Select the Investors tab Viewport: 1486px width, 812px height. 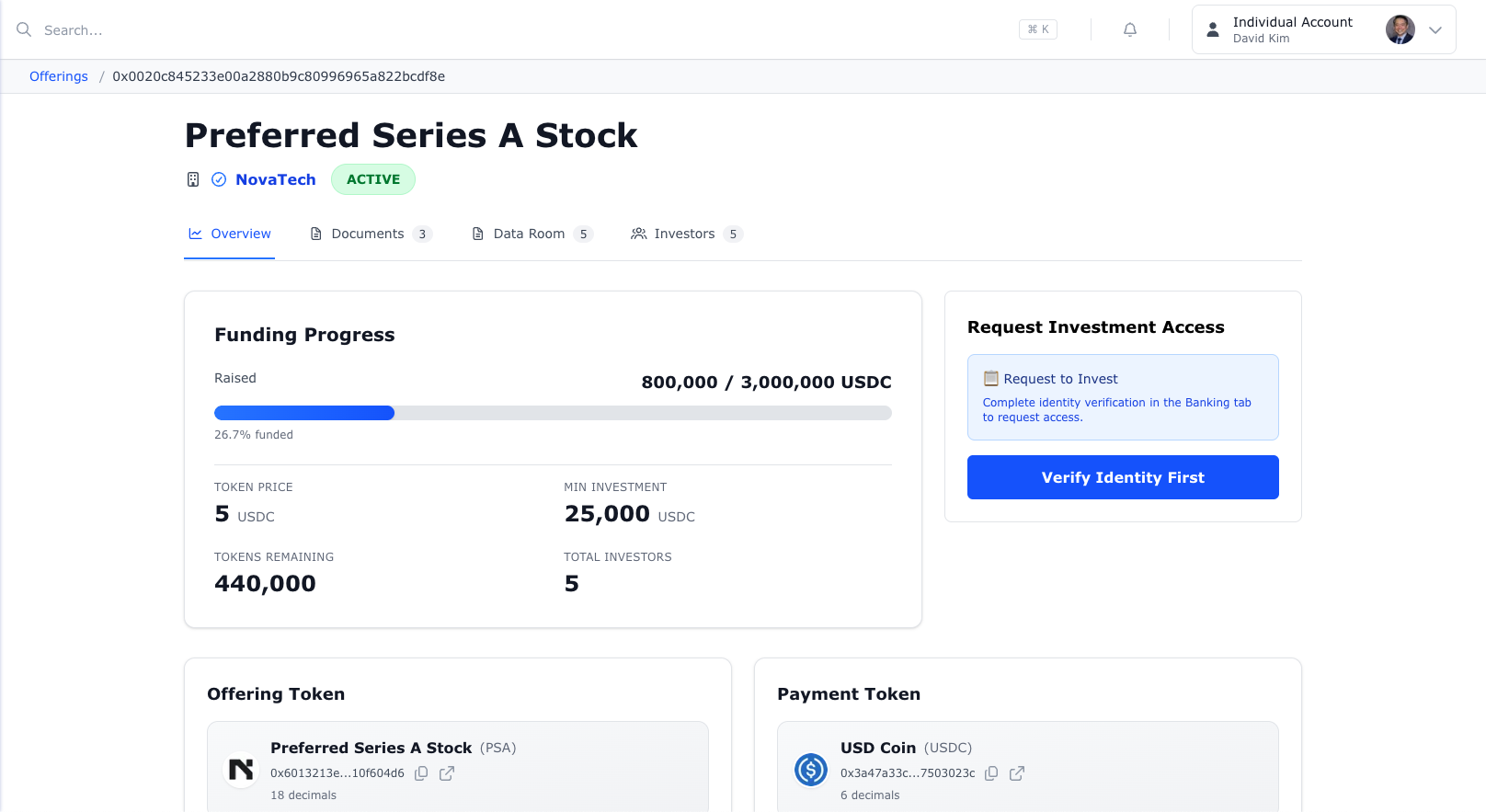[686, 234]
